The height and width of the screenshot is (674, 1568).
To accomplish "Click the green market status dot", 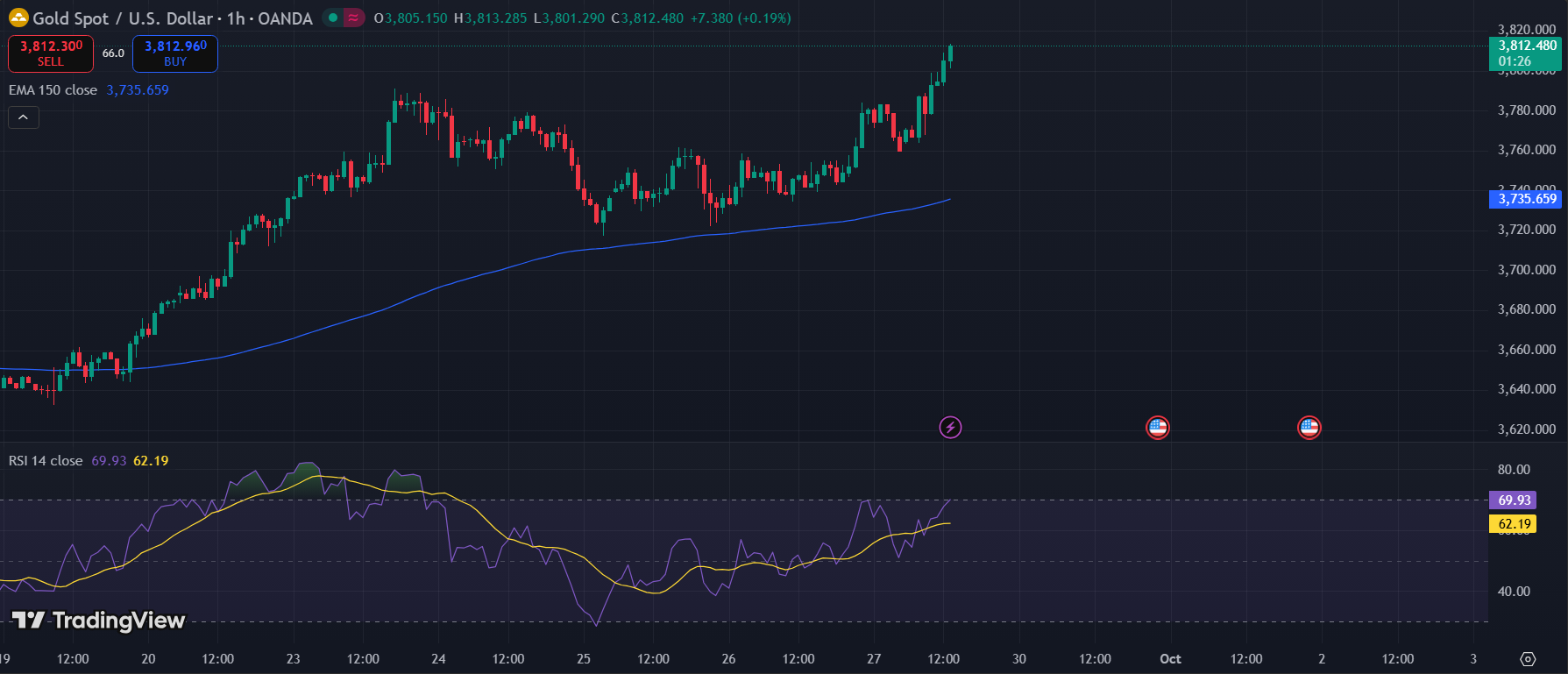I will (x=333, y=18).
